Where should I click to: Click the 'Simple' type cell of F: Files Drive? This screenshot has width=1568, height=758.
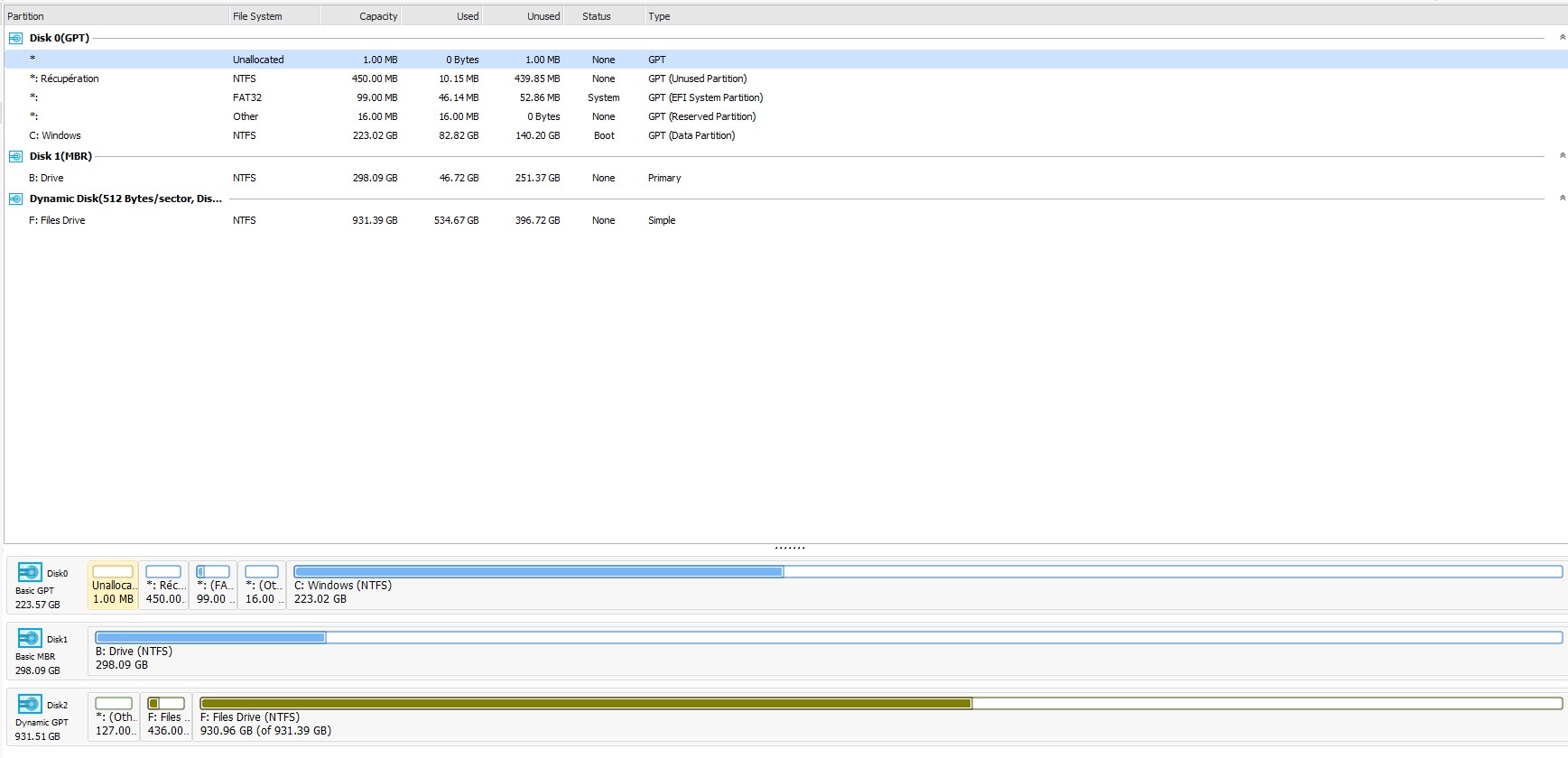(662, 220)
